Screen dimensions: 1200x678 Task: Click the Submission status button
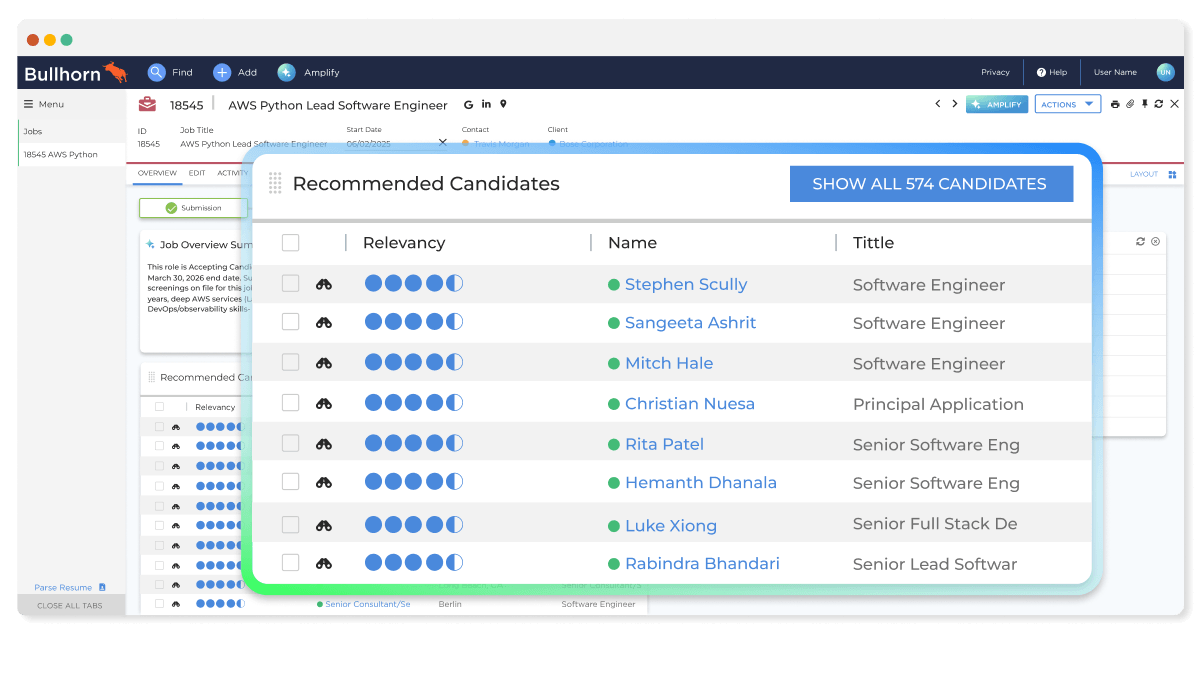point(193,208)
